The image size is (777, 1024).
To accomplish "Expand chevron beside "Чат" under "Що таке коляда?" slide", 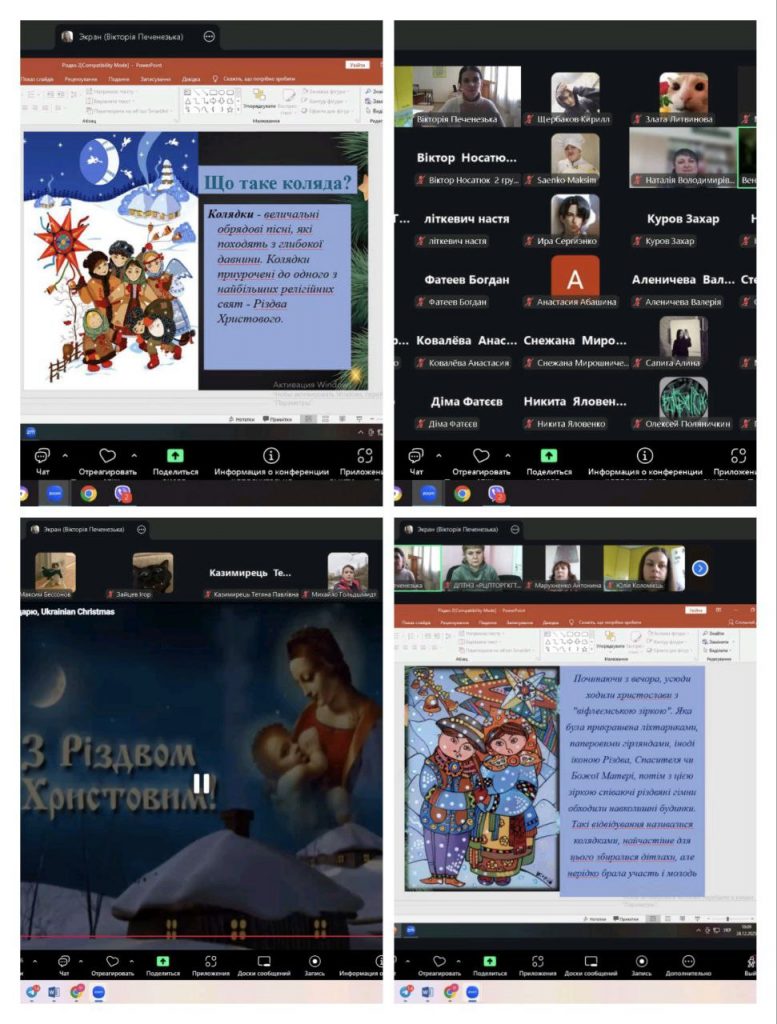I will 65,456.
